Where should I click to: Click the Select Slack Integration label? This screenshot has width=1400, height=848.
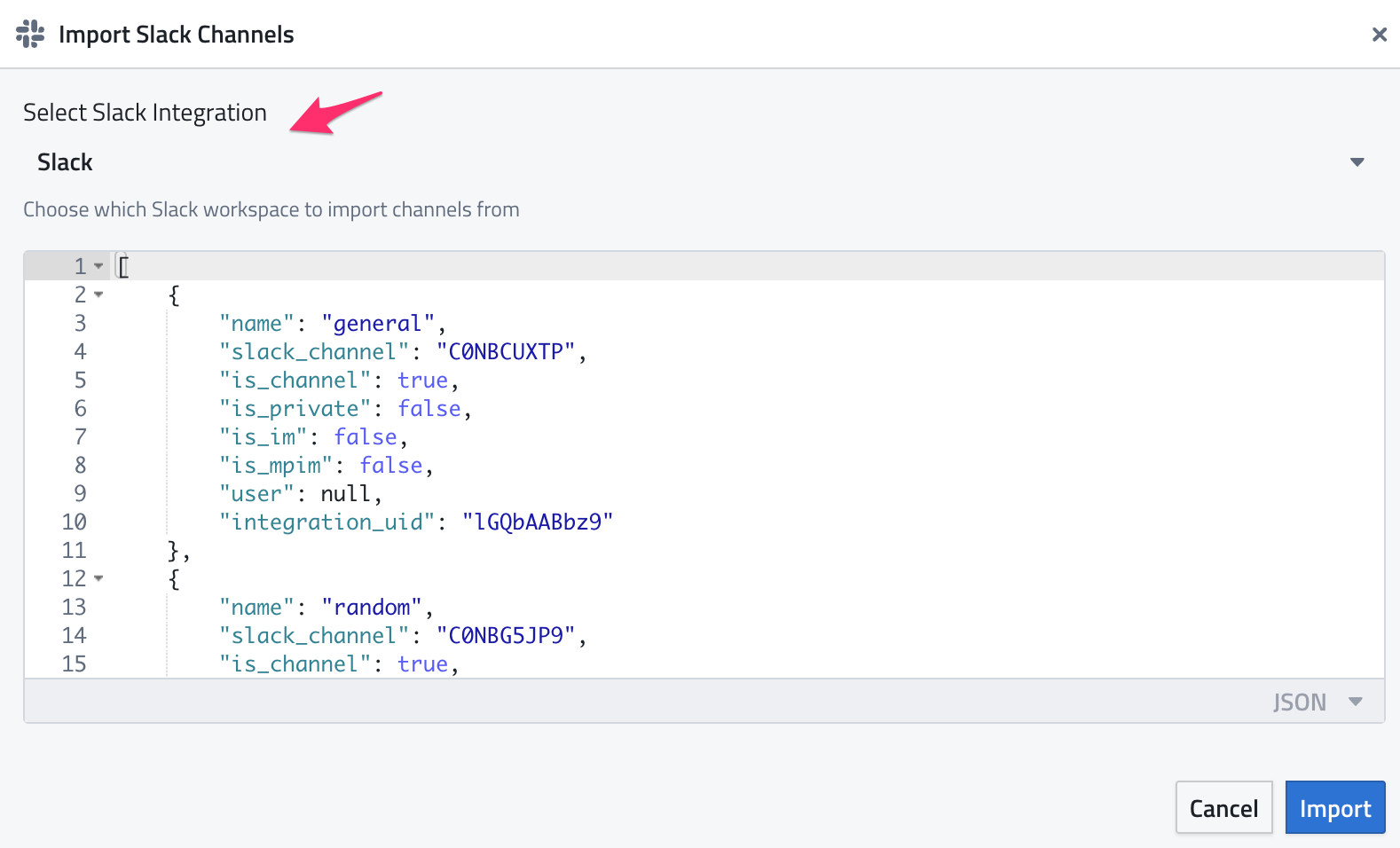pos(145,113)
